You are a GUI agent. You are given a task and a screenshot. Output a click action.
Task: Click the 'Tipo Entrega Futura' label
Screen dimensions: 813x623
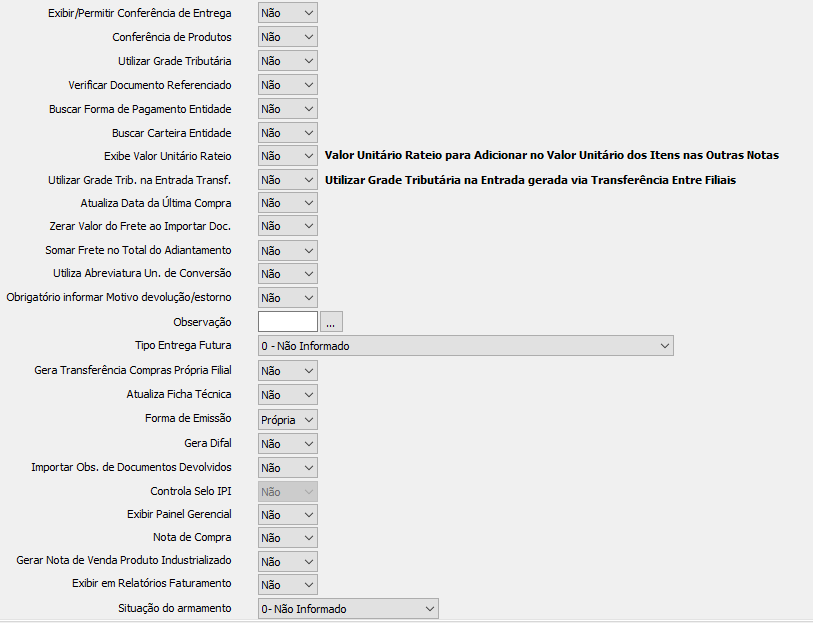point(183,345)
